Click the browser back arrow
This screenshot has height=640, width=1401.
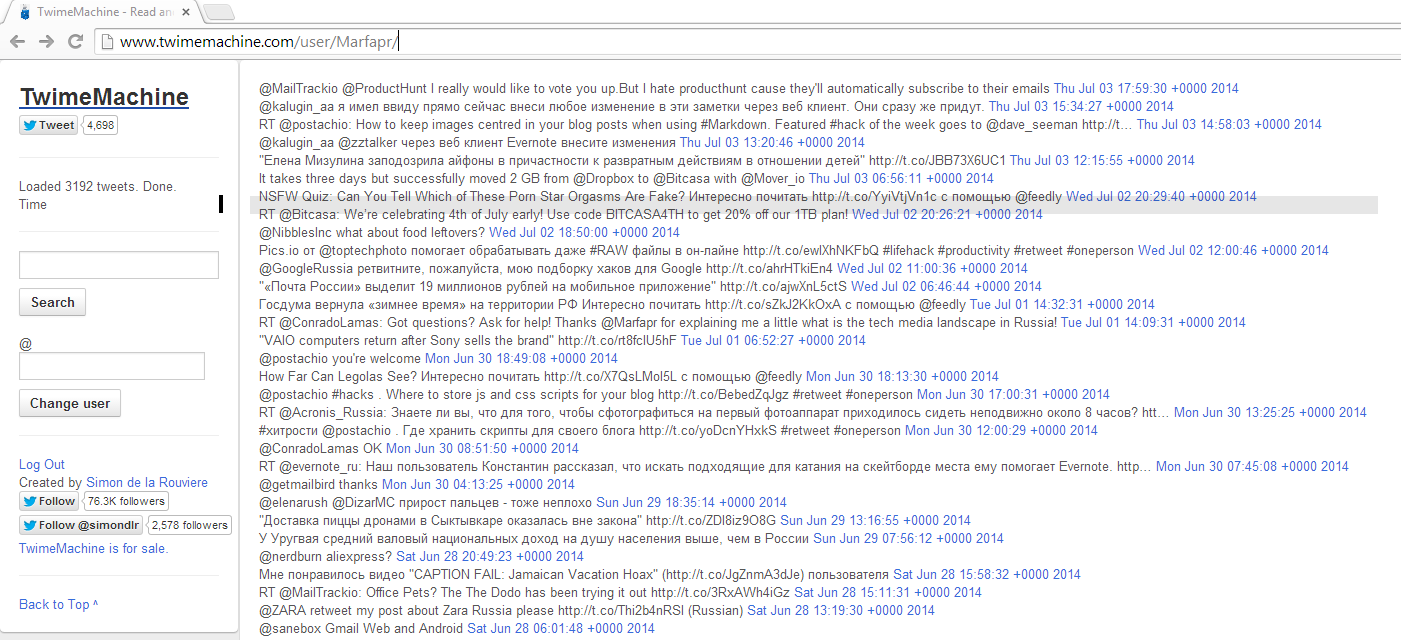click(16, 41)
